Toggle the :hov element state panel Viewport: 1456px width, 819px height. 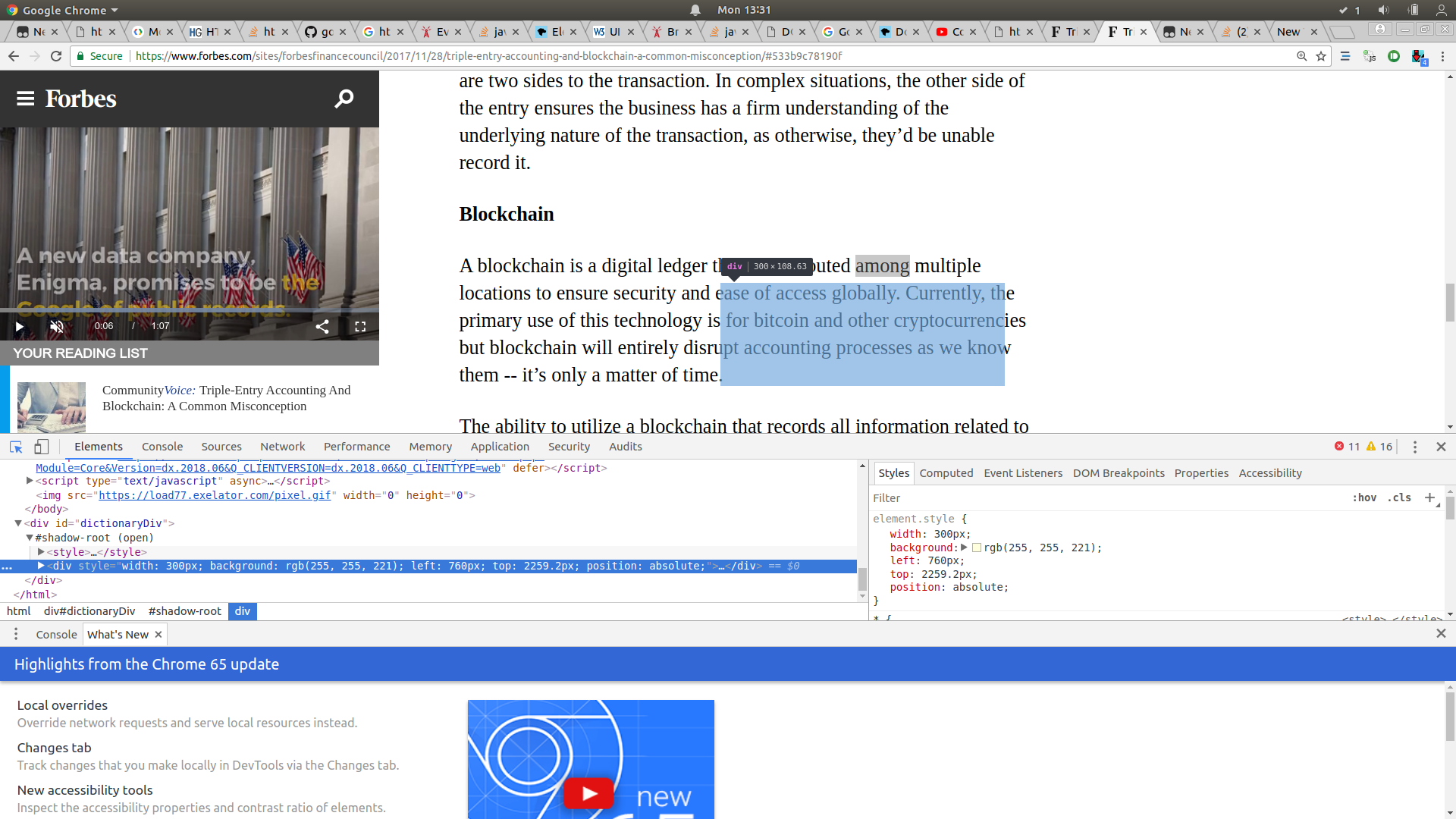(x=1364, y=498)
